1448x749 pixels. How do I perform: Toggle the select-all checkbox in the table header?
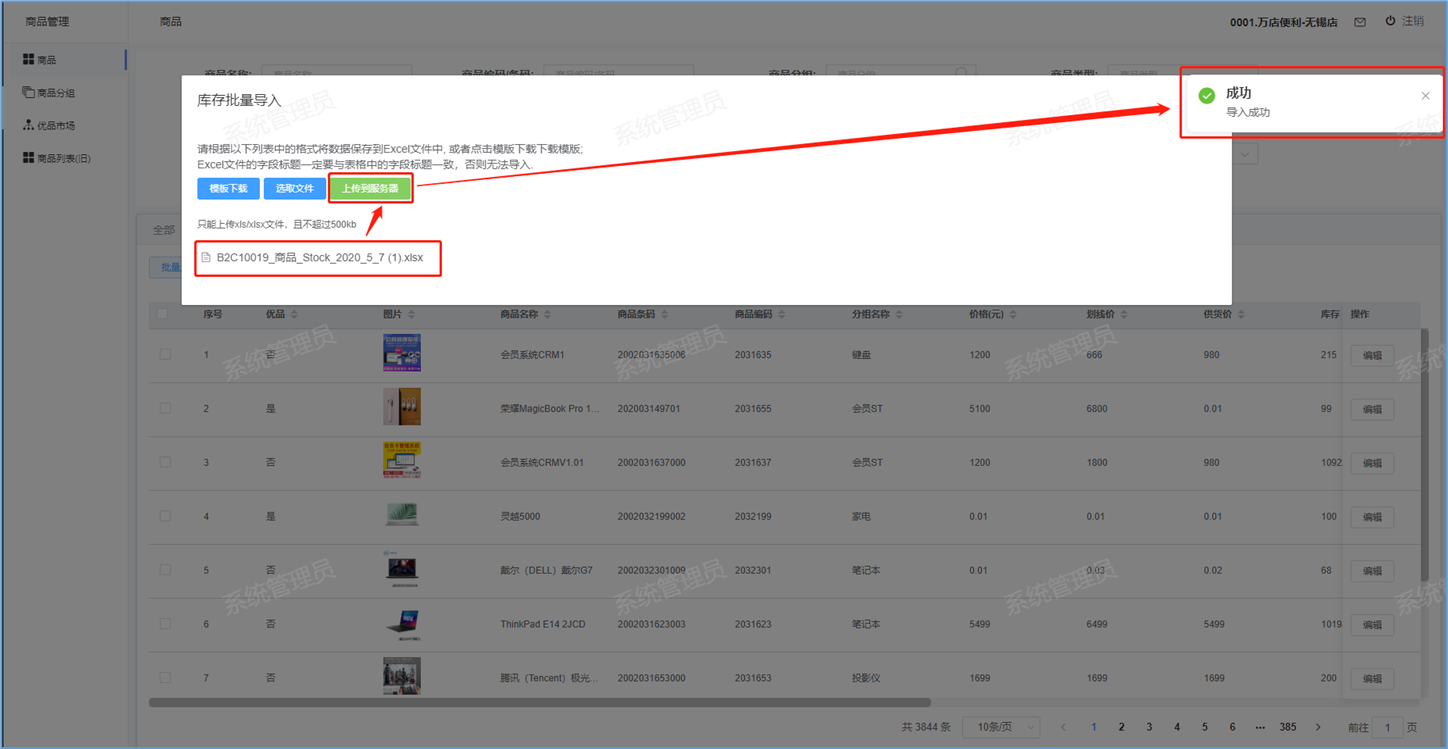[x=163, y=314]
